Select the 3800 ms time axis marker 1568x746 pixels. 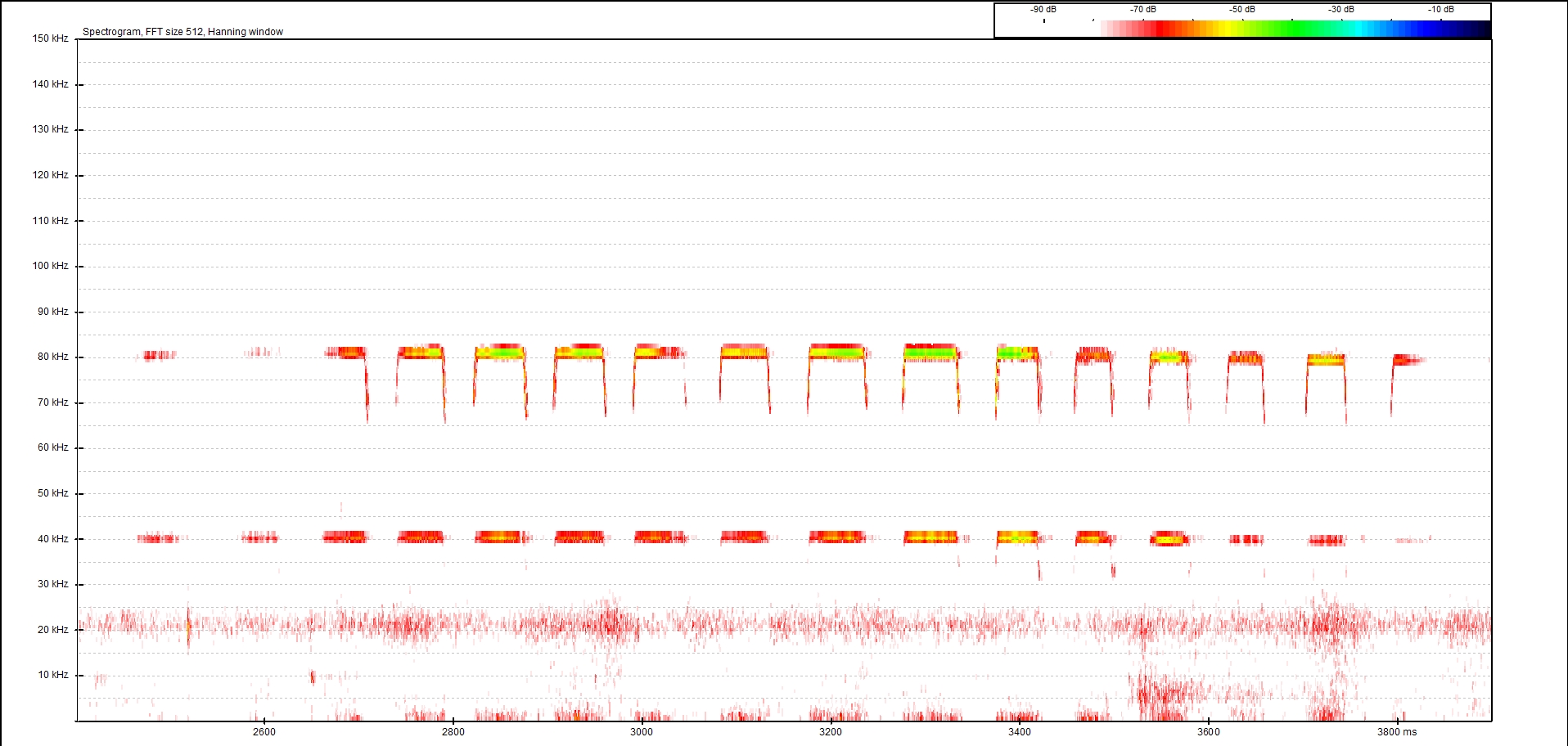1396,732
